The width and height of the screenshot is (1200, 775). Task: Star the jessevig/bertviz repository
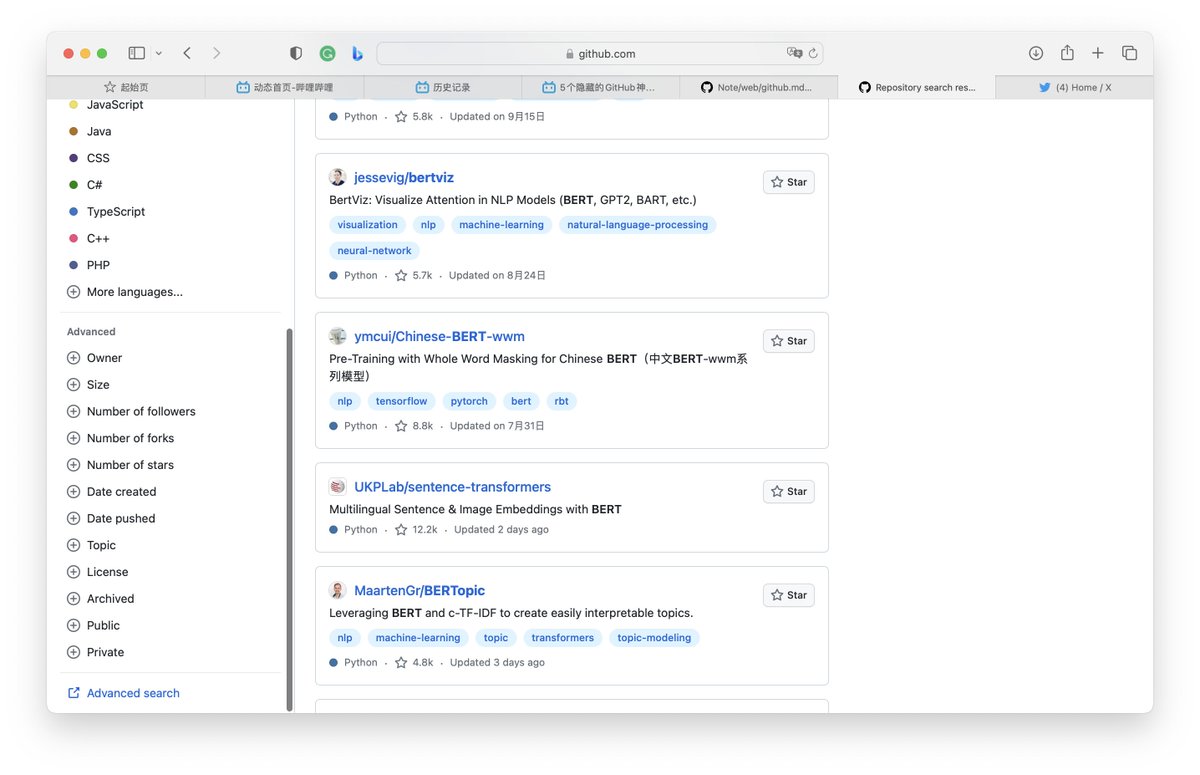pos(788,182)
